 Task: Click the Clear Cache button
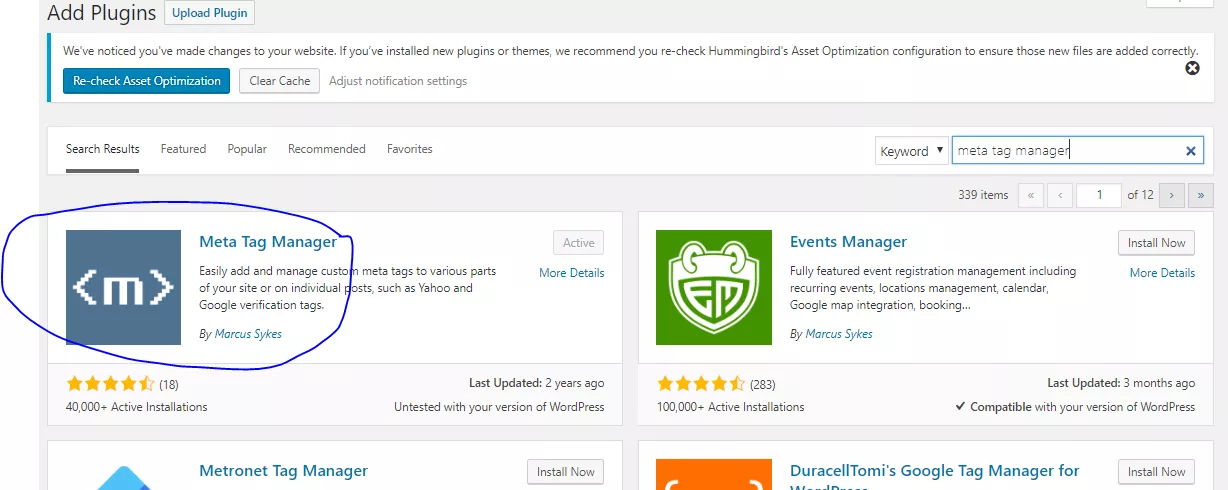280,81
